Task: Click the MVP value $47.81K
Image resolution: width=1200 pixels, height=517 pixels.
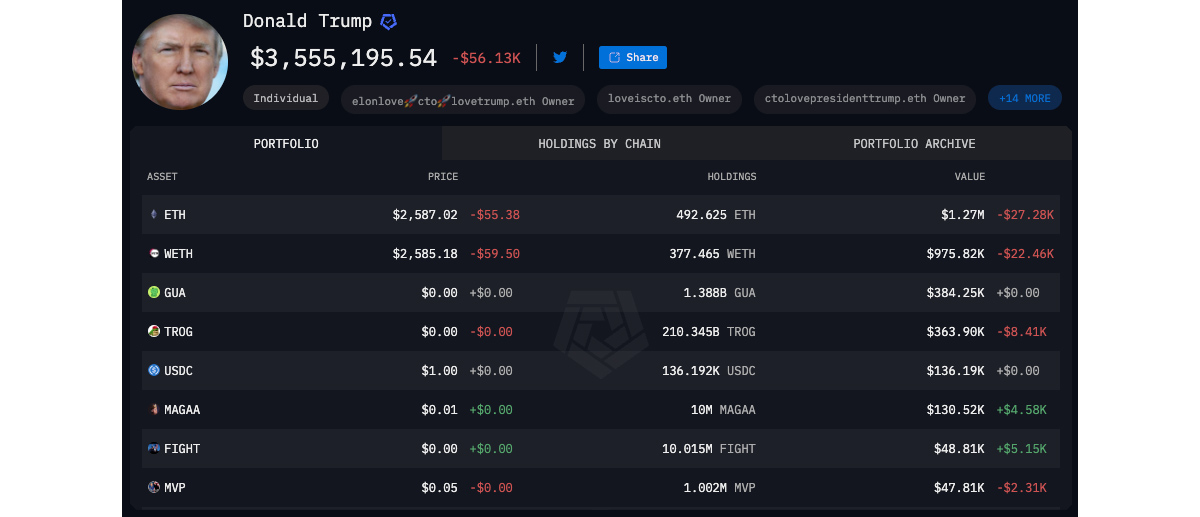Action: tap(960, 488)
